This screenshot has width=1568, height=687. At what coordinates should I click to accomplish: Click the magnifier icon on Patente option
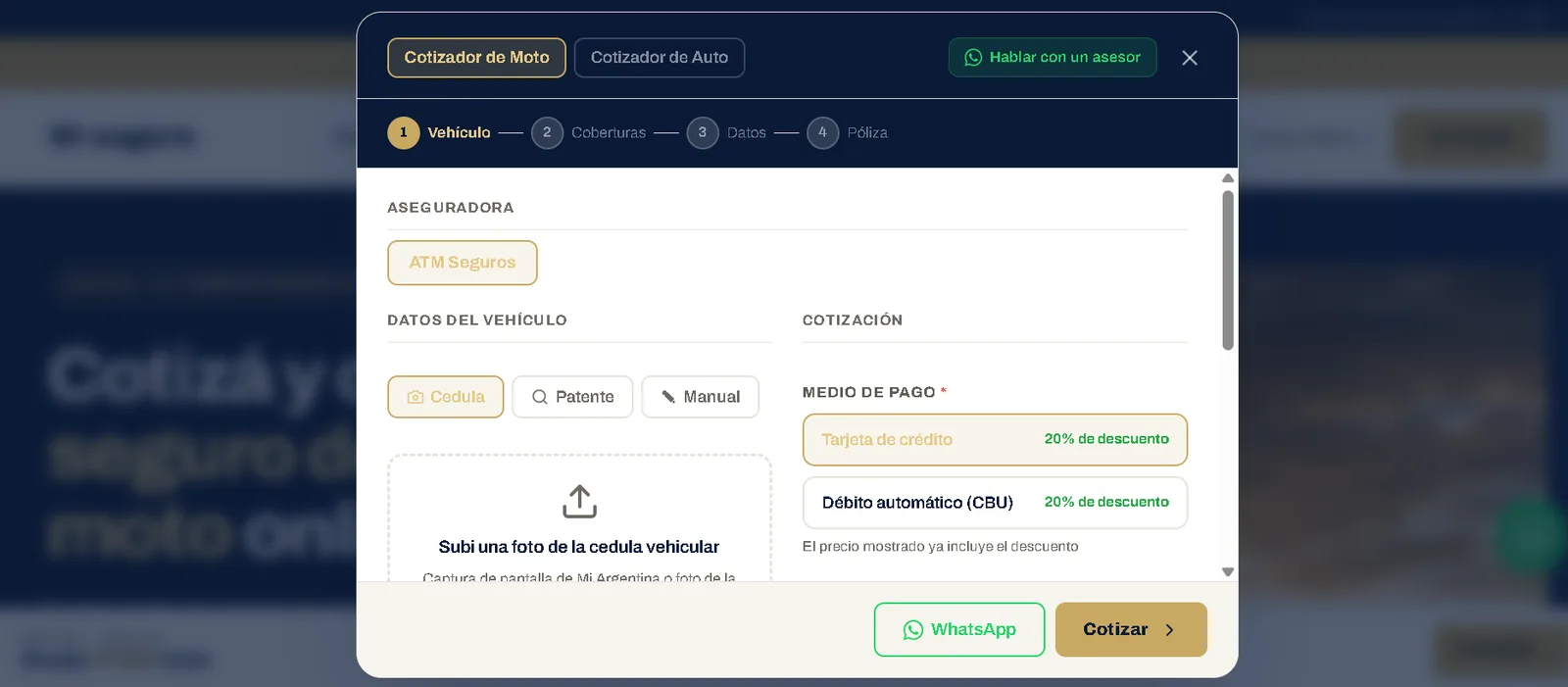click(540, 397)
